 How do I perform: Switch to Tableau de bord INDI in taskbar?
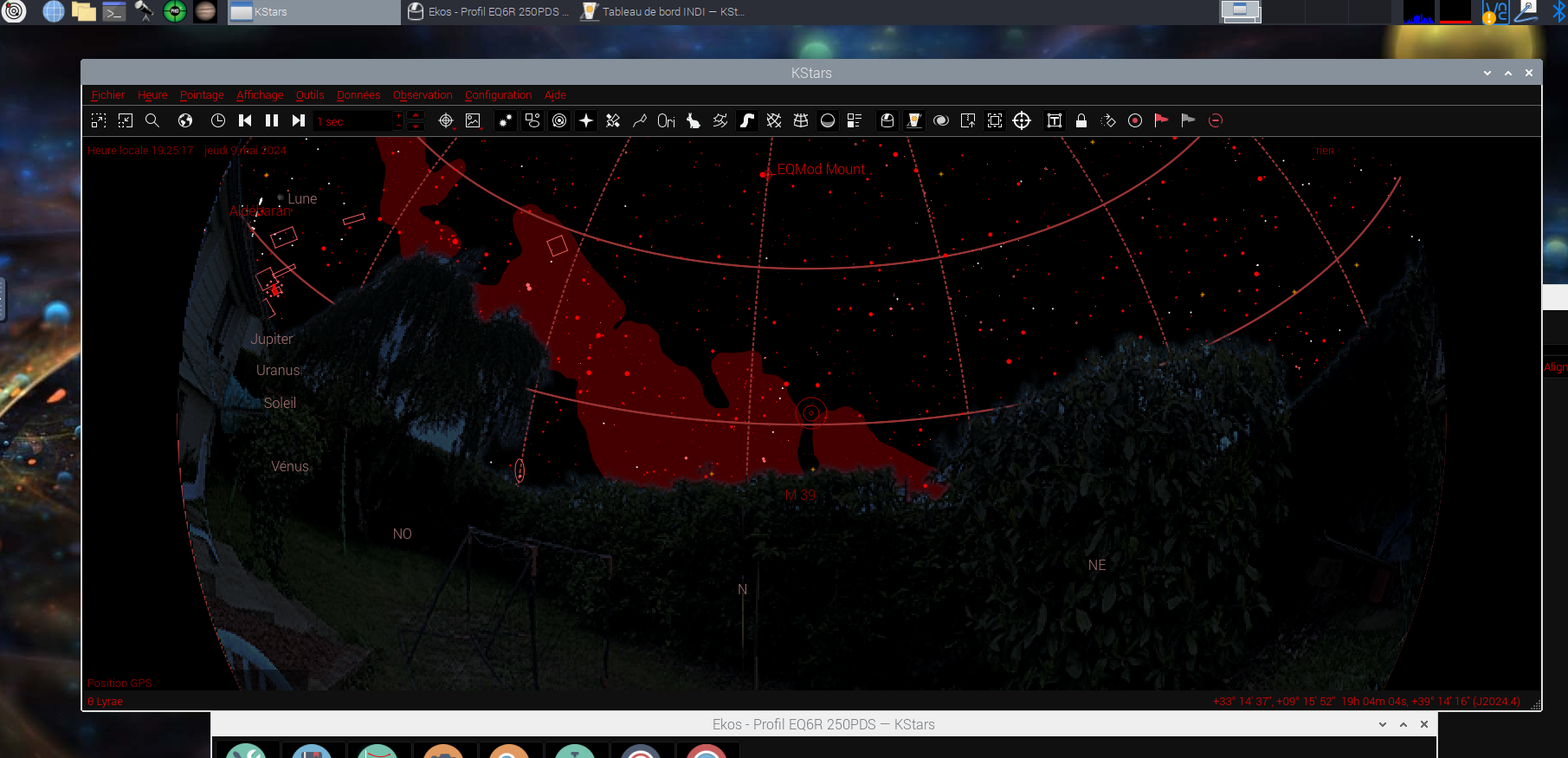pos(663,12)
